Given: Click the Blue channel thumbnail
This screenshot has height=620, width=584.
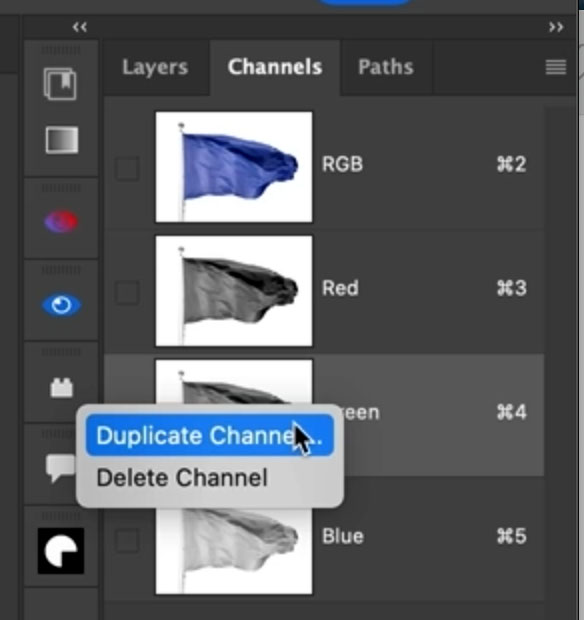Looking at the screenshot, I should 234,550.
